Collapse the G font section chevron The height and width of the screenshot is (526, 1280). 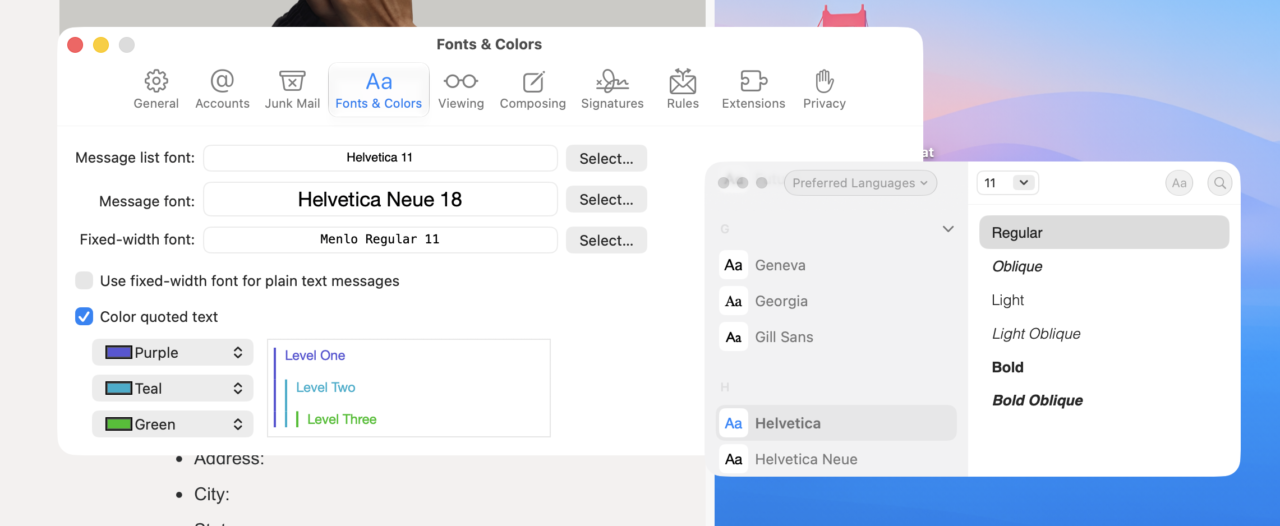[948, 229]
